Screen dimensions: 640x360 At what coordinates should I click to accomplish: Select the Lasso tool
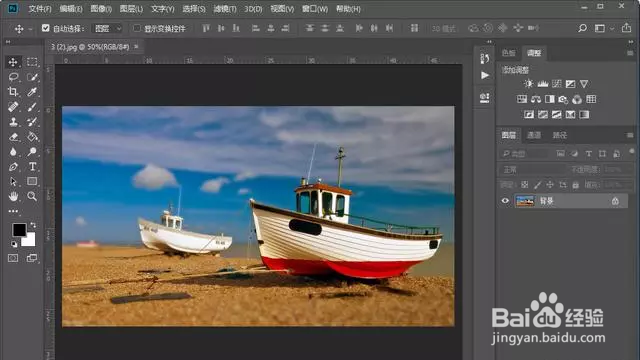click(x=13, y=77)
